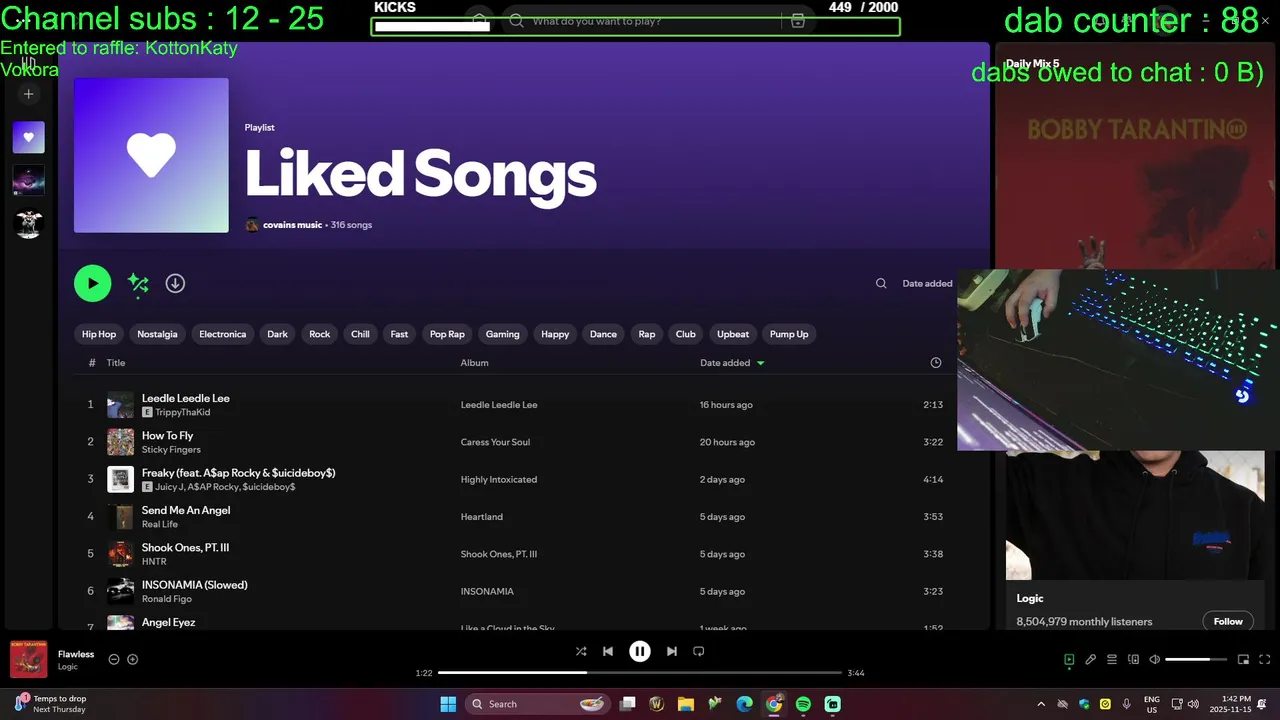
Task: Open Sticky Fingers artist link
Action: click(171, 450)
